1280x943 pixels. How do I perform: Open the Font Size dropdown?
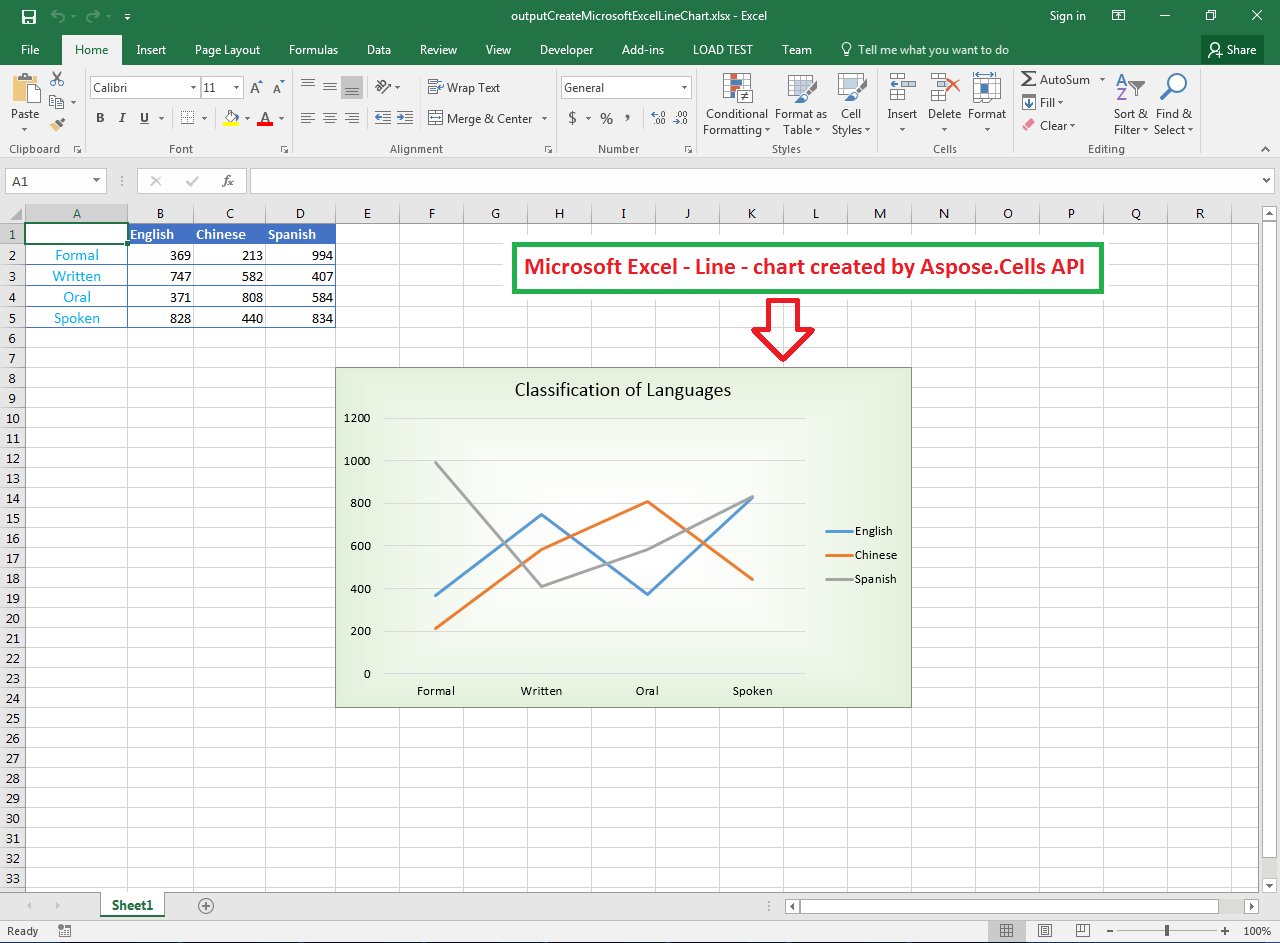[x=235, y=87]
